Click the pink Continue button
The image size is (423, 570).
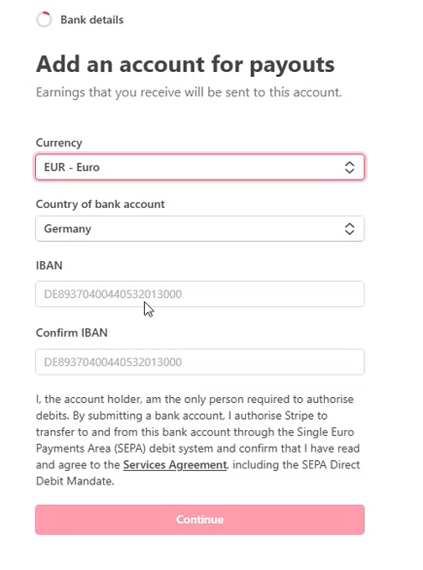(200, 519)
